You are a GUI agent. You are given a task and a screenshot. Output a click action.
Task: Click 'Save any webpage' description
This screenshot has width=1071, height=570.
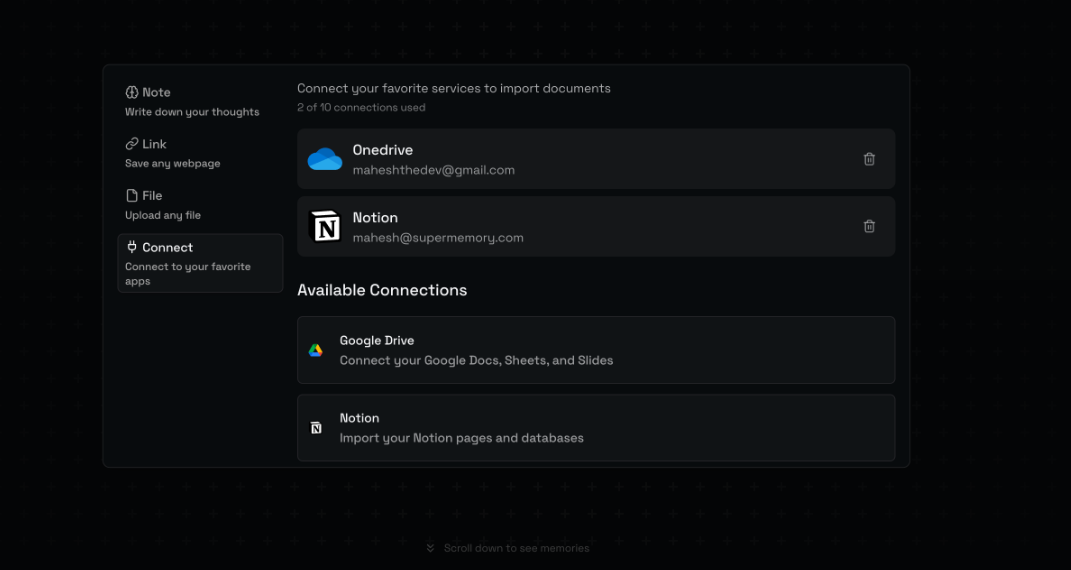coord(173,164)
